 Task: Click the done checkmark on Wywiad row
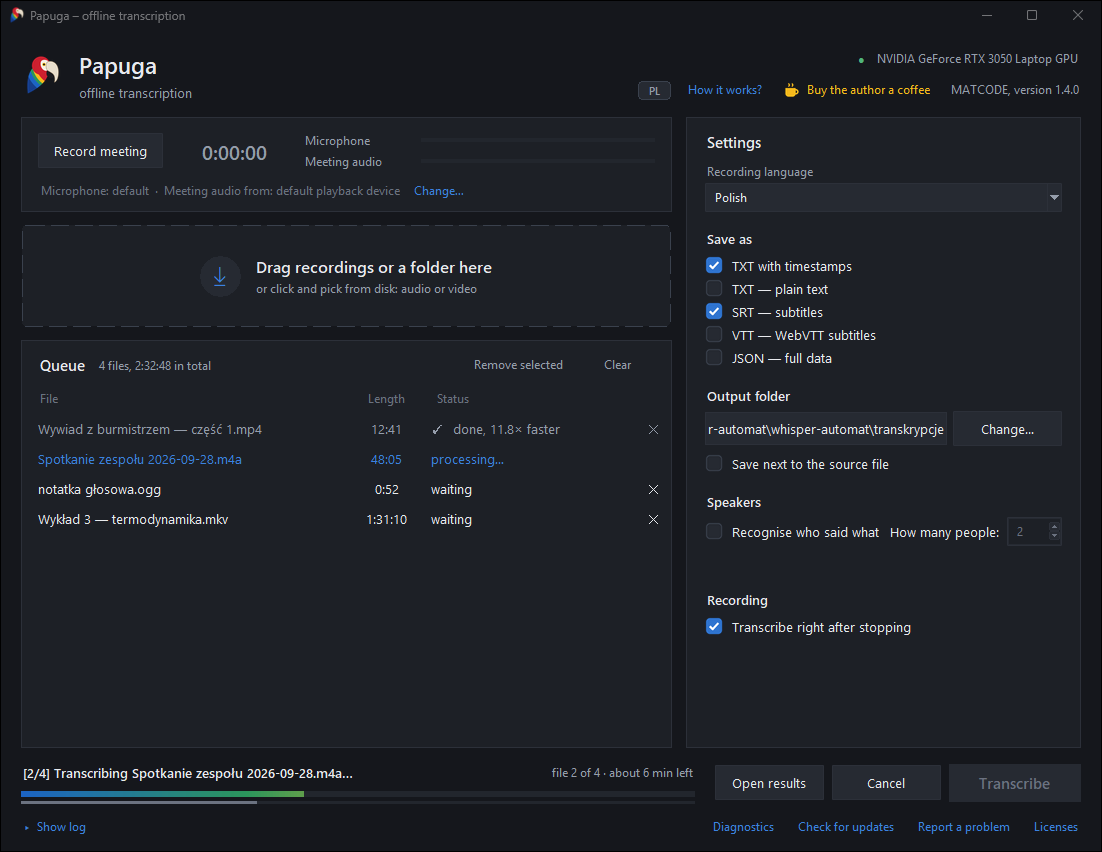[437, 430]
